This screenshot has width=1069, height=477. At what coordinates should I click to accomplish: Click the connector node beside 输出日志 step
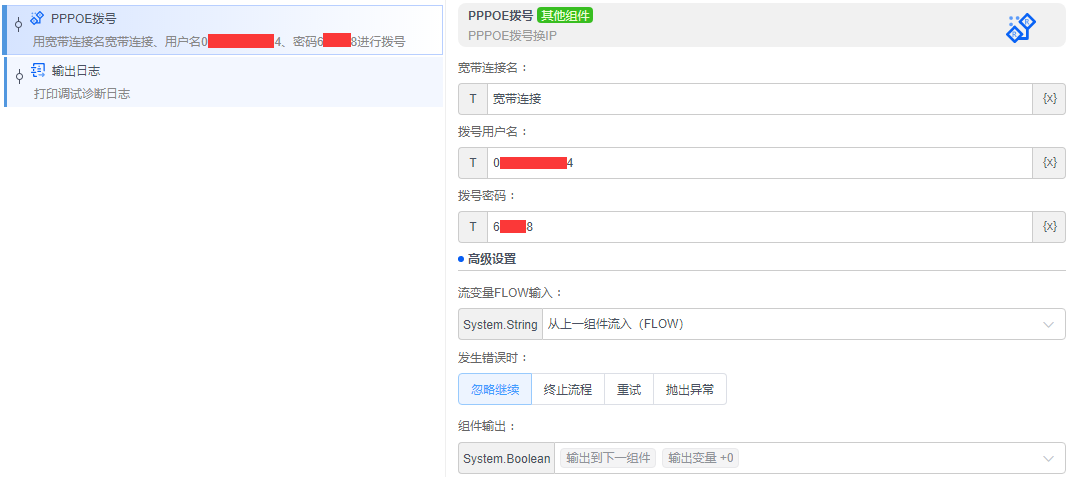click(19, 76)
